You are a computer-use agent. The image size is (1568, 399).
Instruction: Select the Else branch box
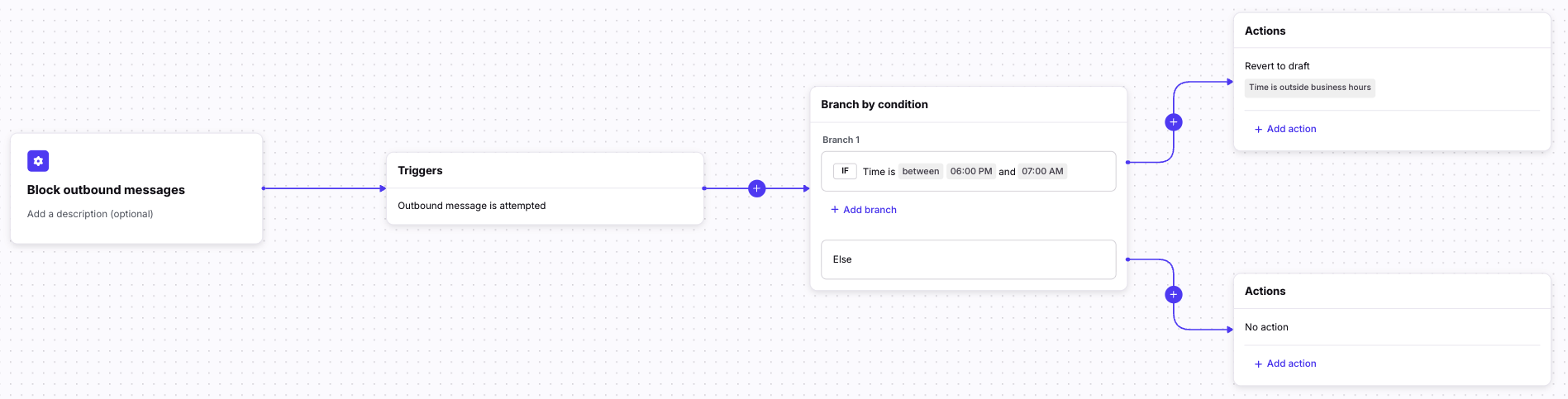pyautogui.click(x=968, y=259)
